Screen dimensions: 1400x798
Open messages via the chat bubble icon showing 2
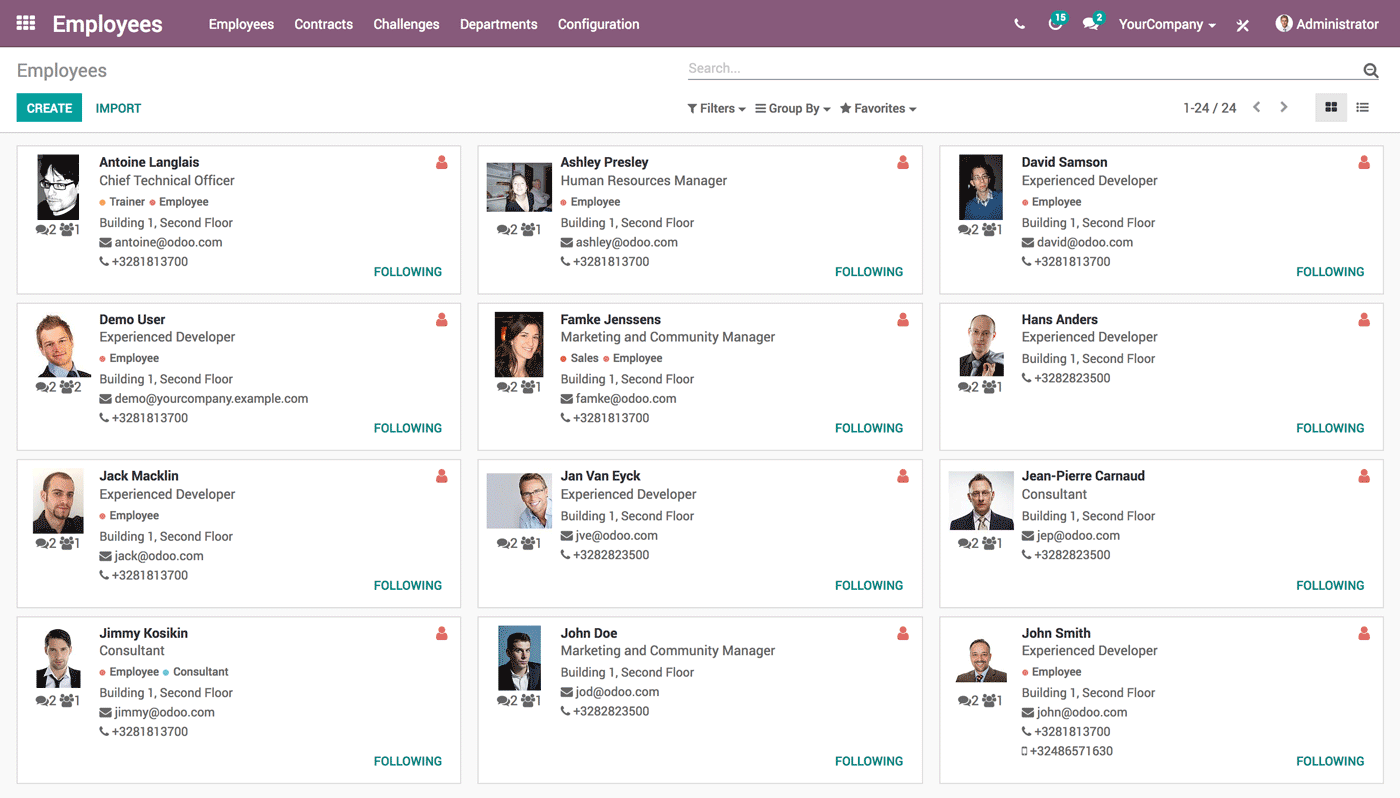[1091, 23]
